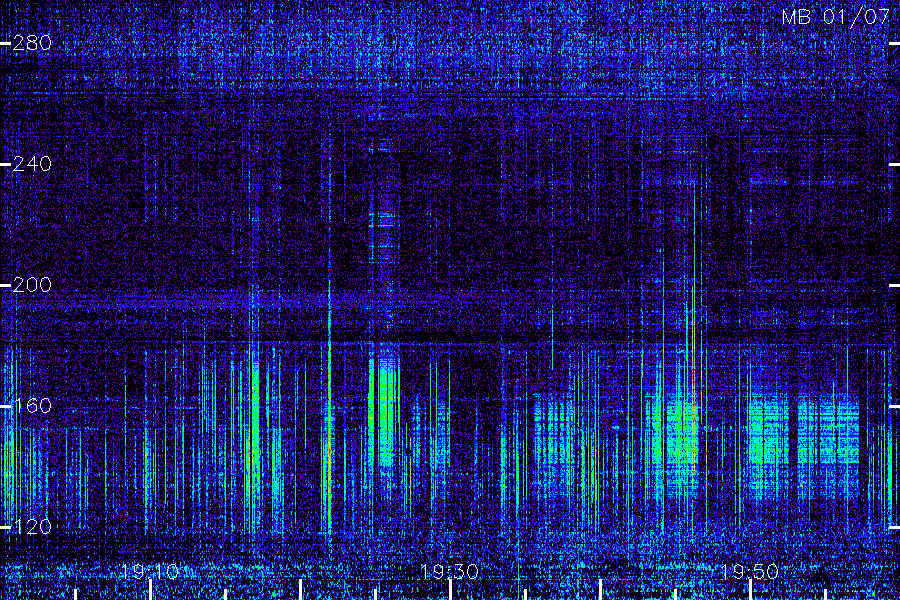Click the 160 frequency axis label

point(32,406)
